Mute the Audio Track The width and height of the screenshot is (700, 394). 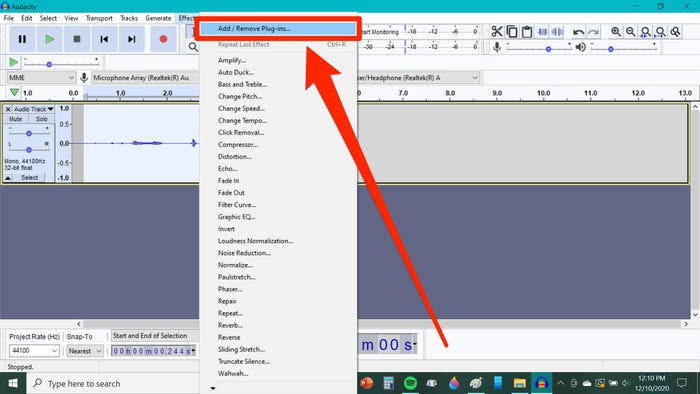tap(16, 119)
